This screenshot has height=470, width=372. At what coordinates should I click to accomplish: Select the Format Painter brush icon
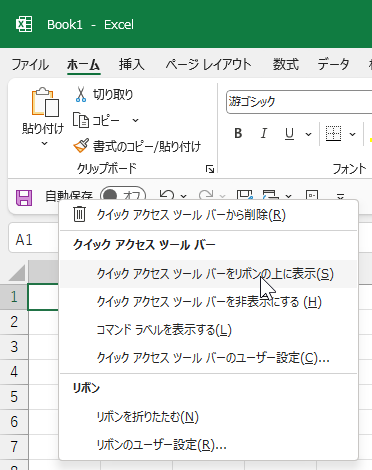click(81, 146)
